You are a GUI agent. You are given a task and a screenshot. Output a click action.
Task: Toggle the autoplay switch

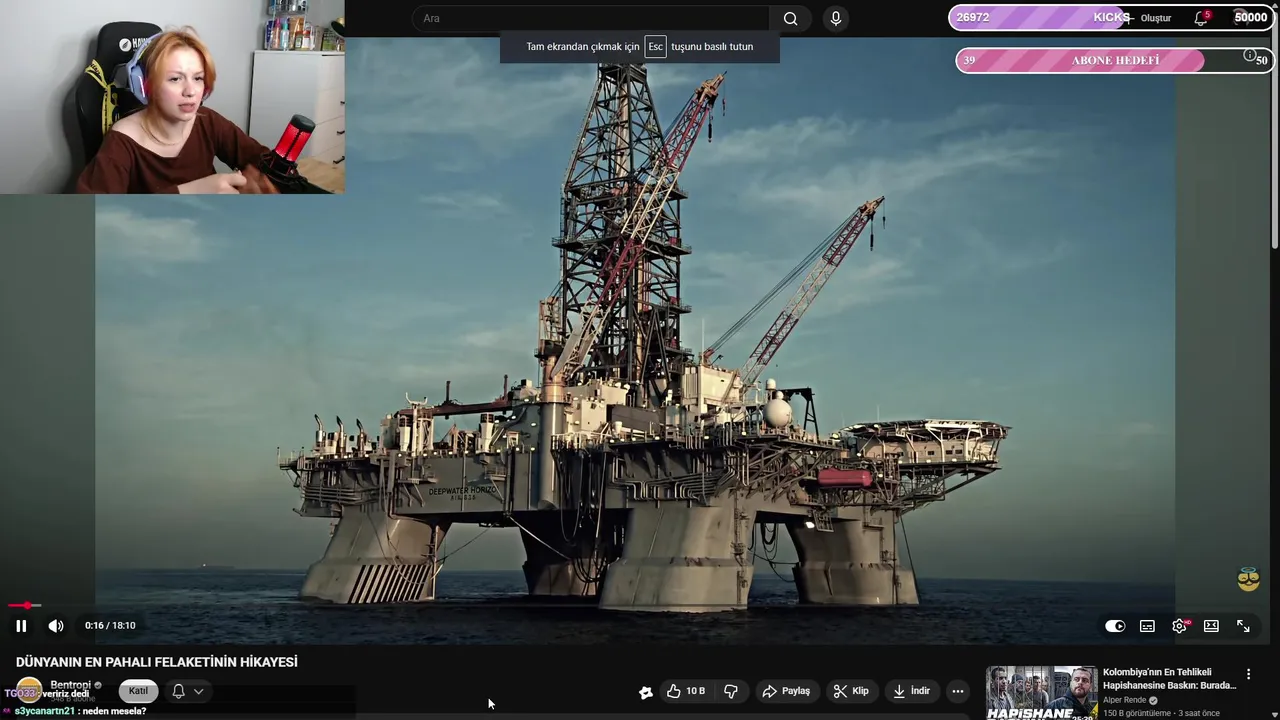point(1115,626)
